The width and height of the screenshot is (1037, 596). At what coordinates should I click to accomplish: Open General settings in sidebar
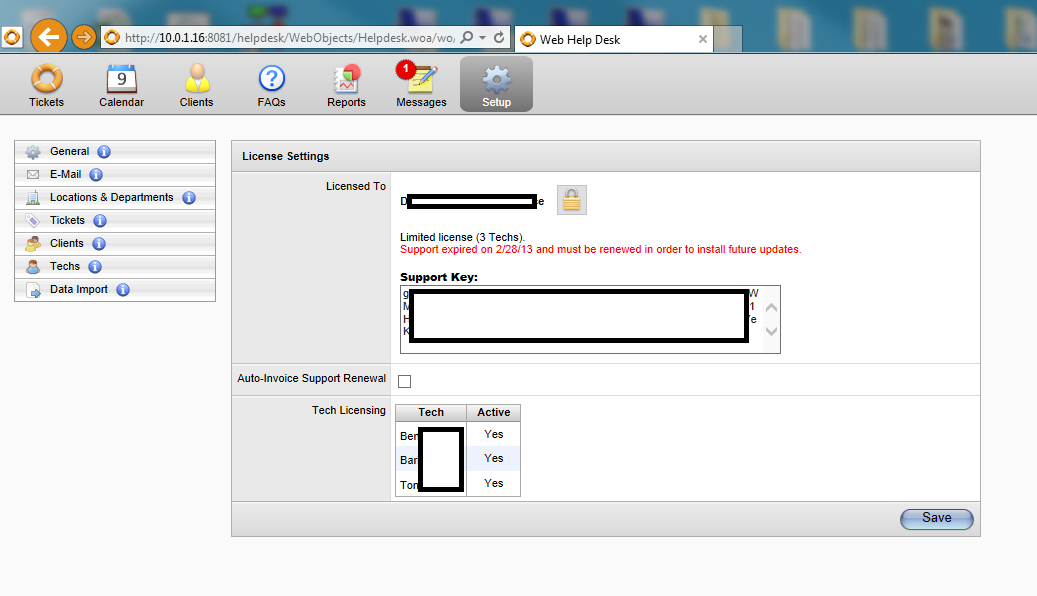pyautogui.click(x=69, y=151)
